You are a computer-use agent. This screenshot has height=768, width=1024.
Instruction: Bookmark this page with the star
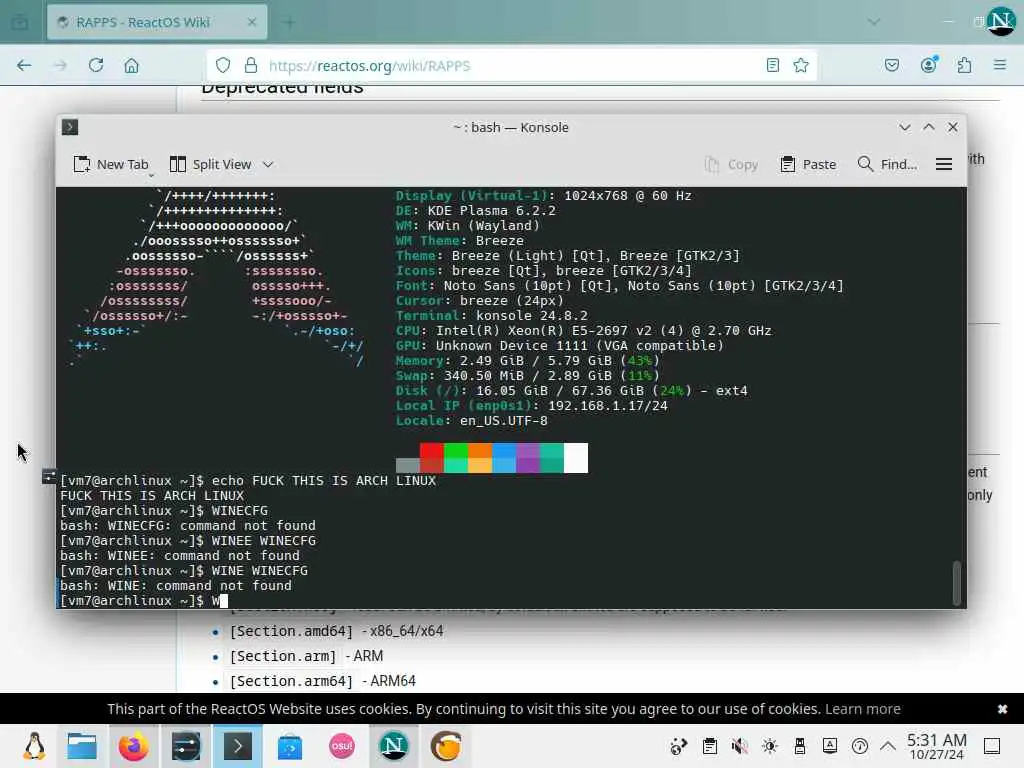tap(801, 65)
